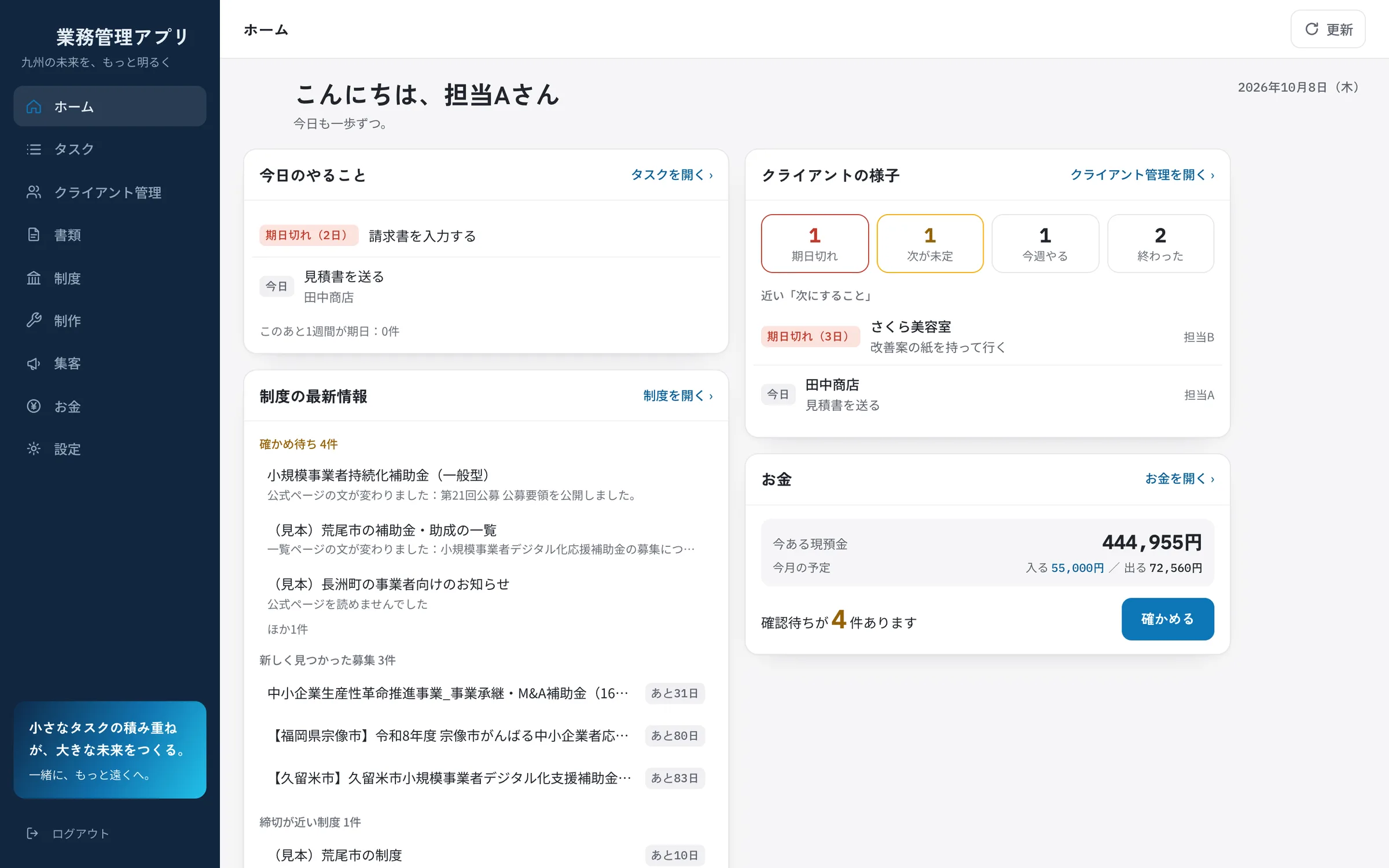Click the ログアウト label
This screenshot has width=1389, height=868.
tap(80, 833)
